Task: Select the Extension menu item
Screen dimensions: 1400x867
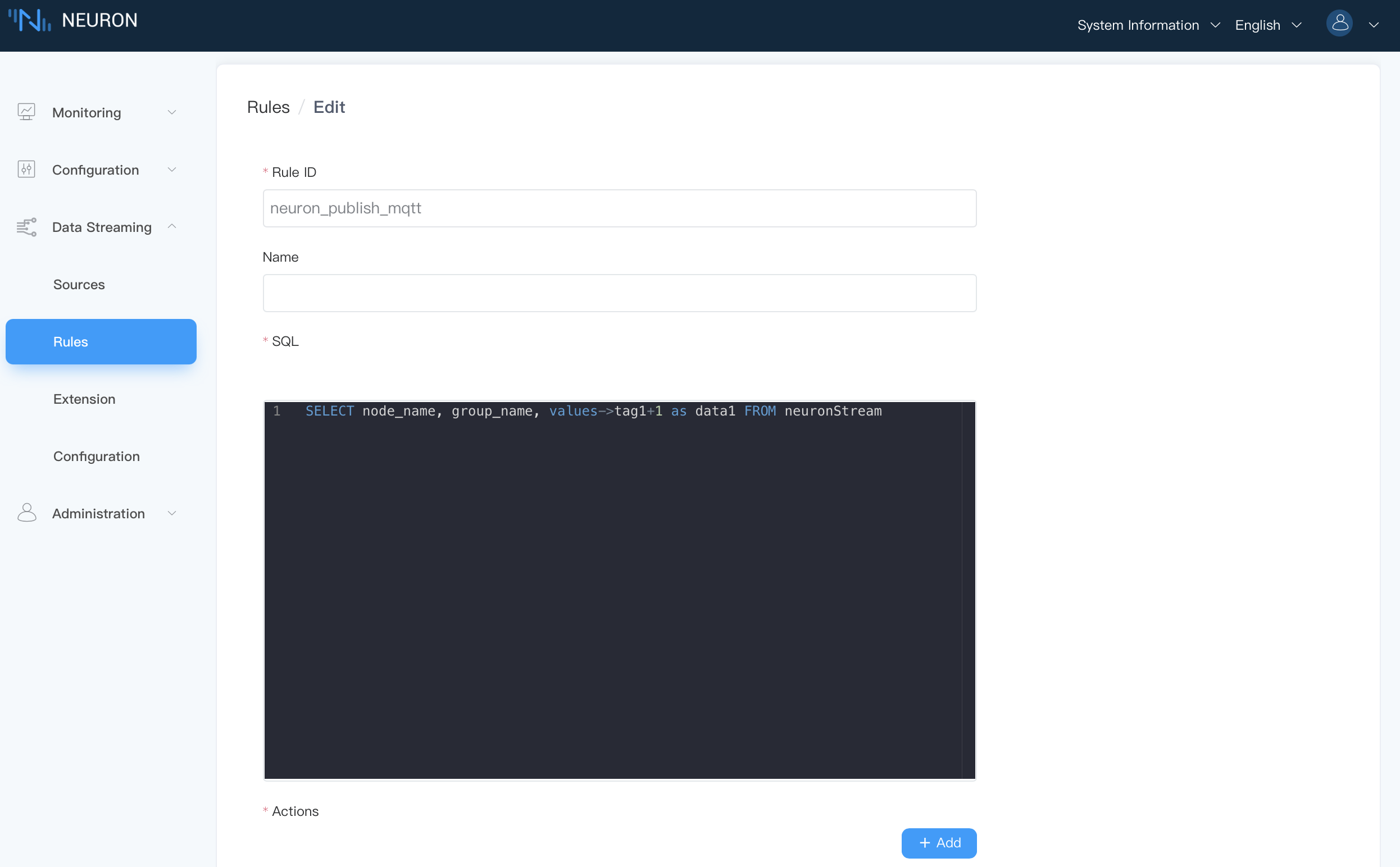Action: point(84,398)
